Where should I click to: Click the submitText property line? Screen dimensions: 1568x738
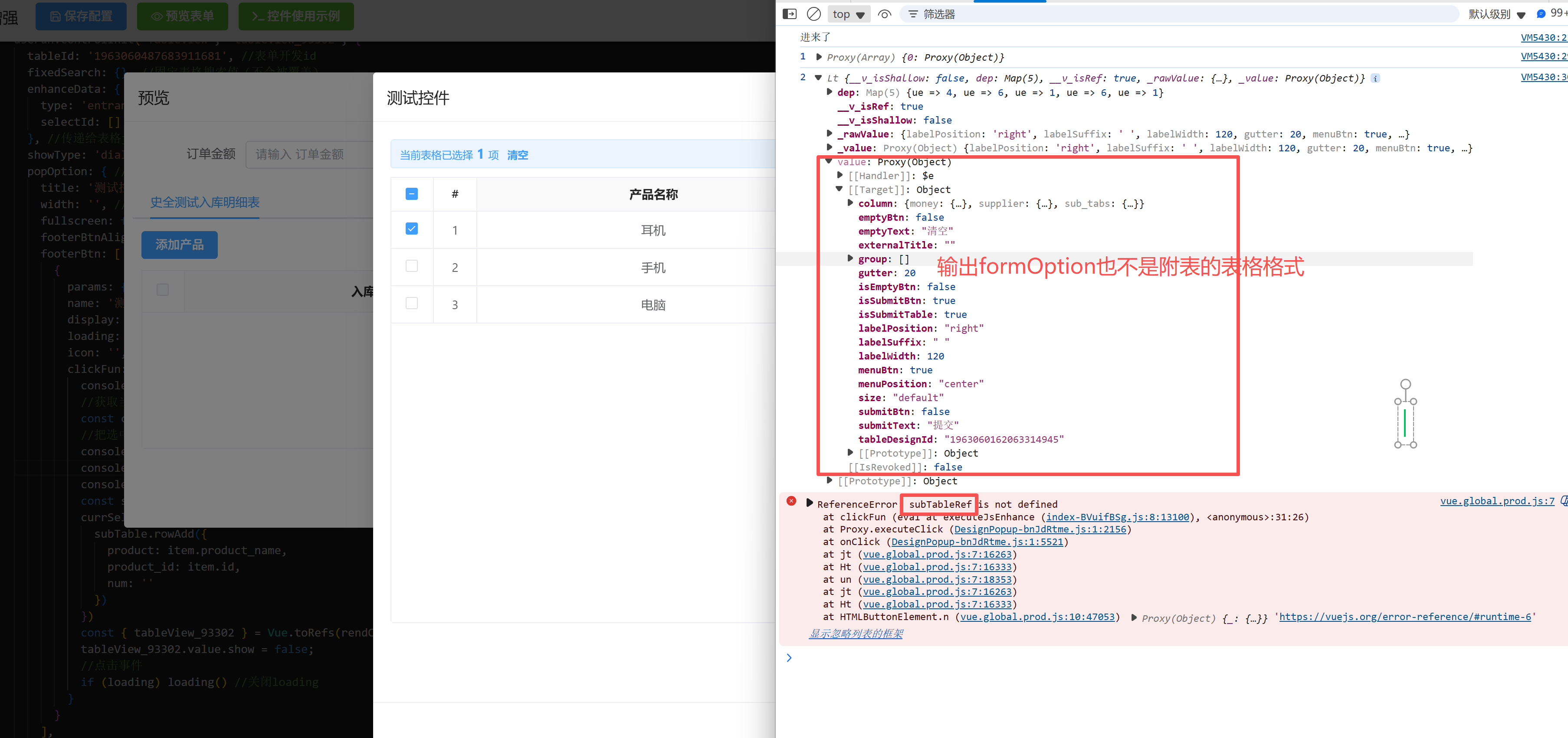pyautogui.click(x=908, y=425)
